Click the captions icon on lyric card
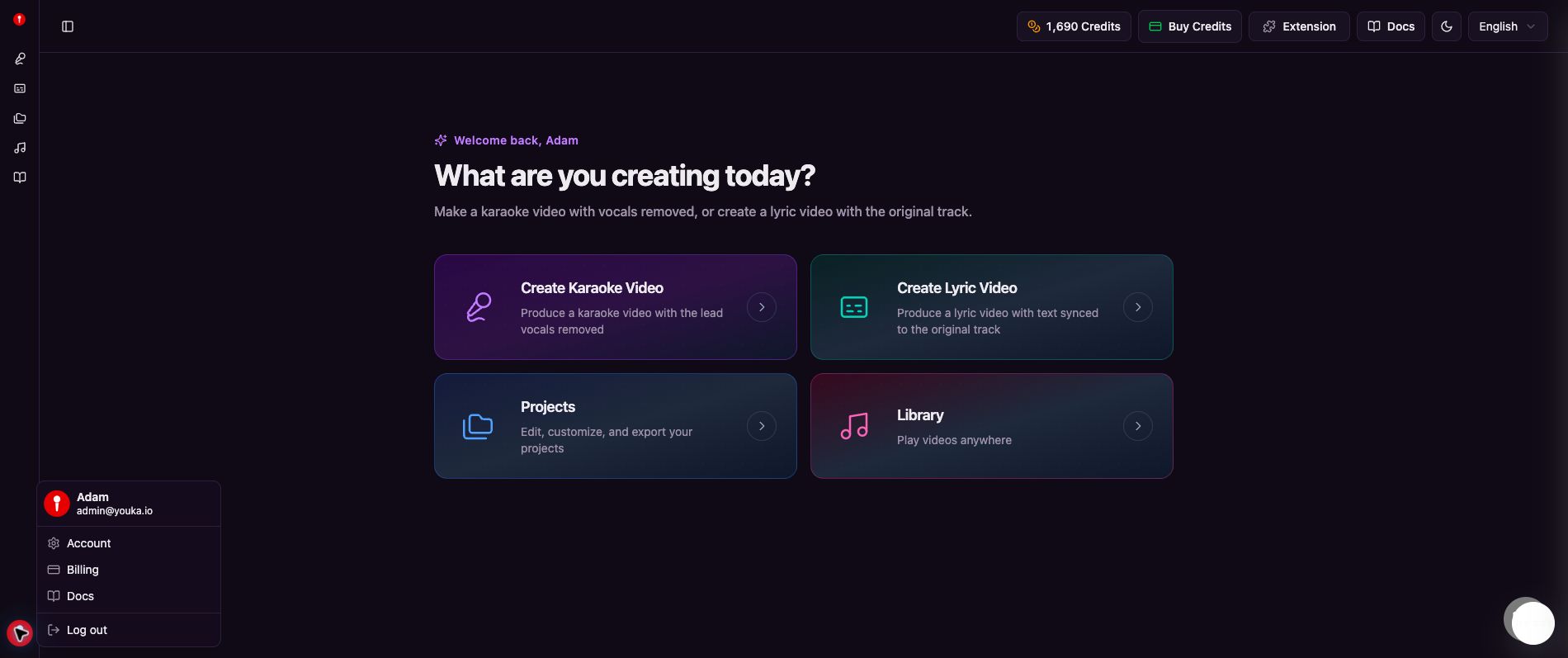 [x=853, y=307]
